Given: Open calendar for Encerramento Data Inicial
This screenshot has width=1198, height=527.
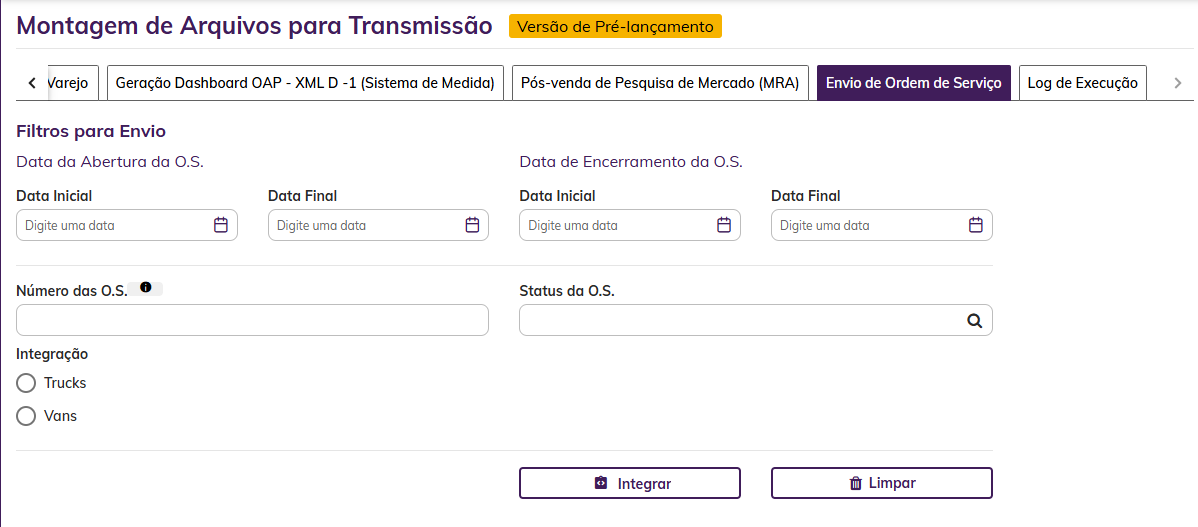Looking at the screenshot, I should (724, 225).
